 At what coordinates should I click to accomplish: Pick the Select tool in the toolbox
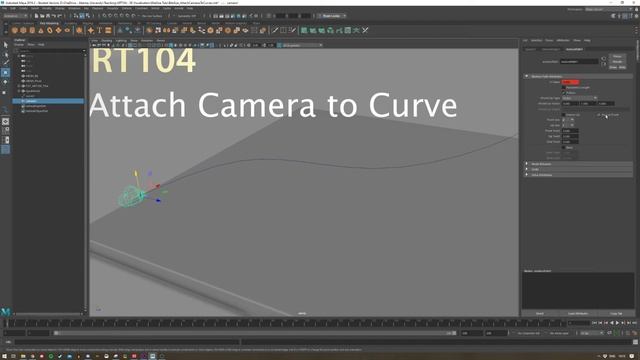pyautogui.click(x=5, y=44)
